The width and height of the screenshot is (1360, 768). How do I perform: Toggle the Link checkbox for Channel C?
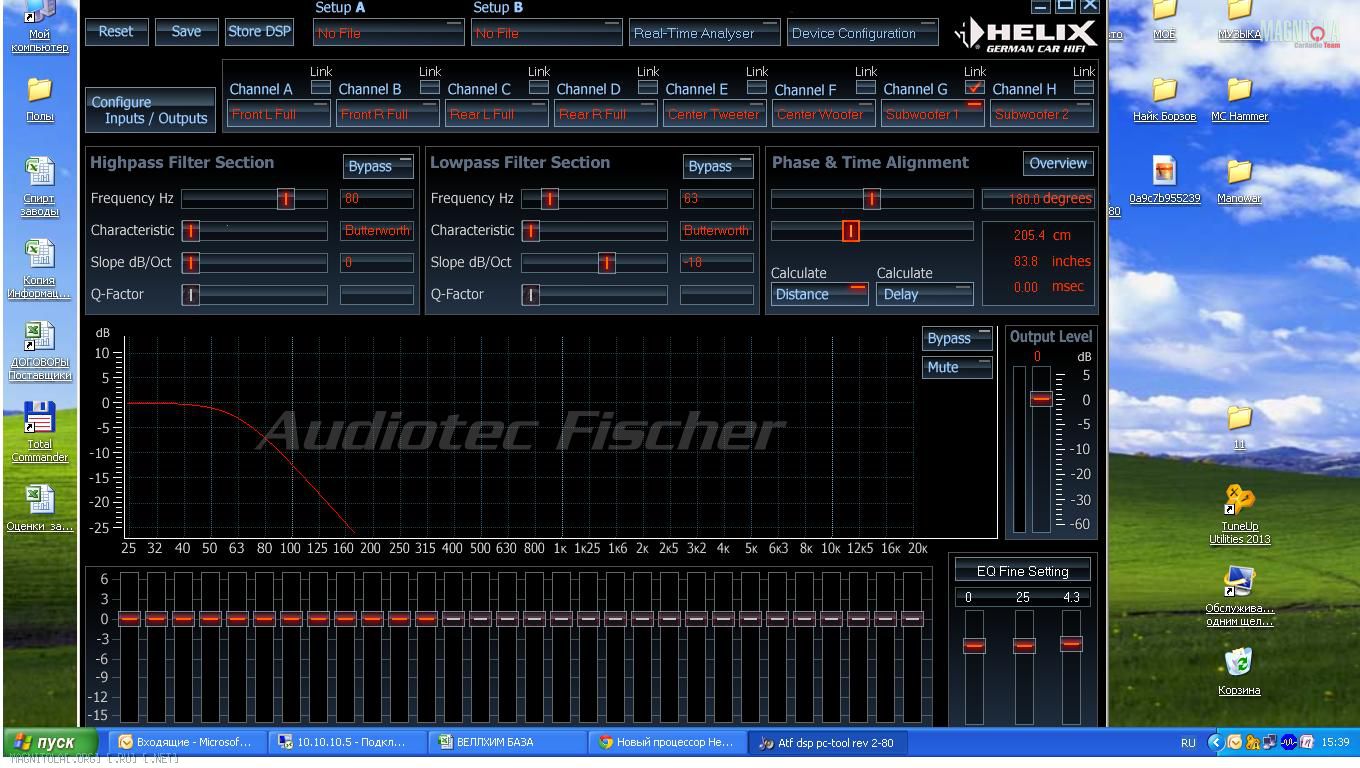coord(538,87)
